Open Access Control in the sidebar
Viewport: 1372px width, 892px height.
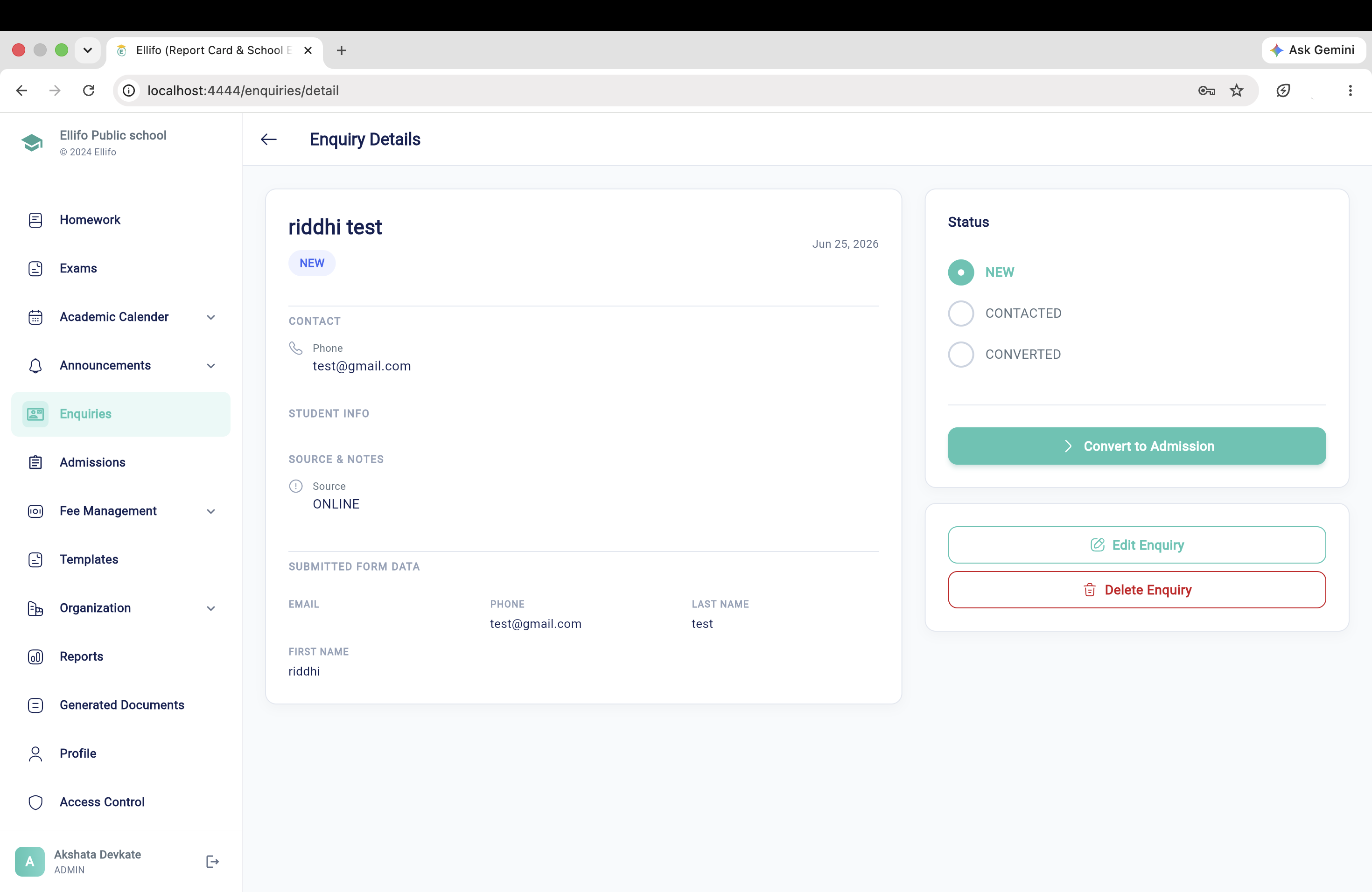tap(120, 802)
